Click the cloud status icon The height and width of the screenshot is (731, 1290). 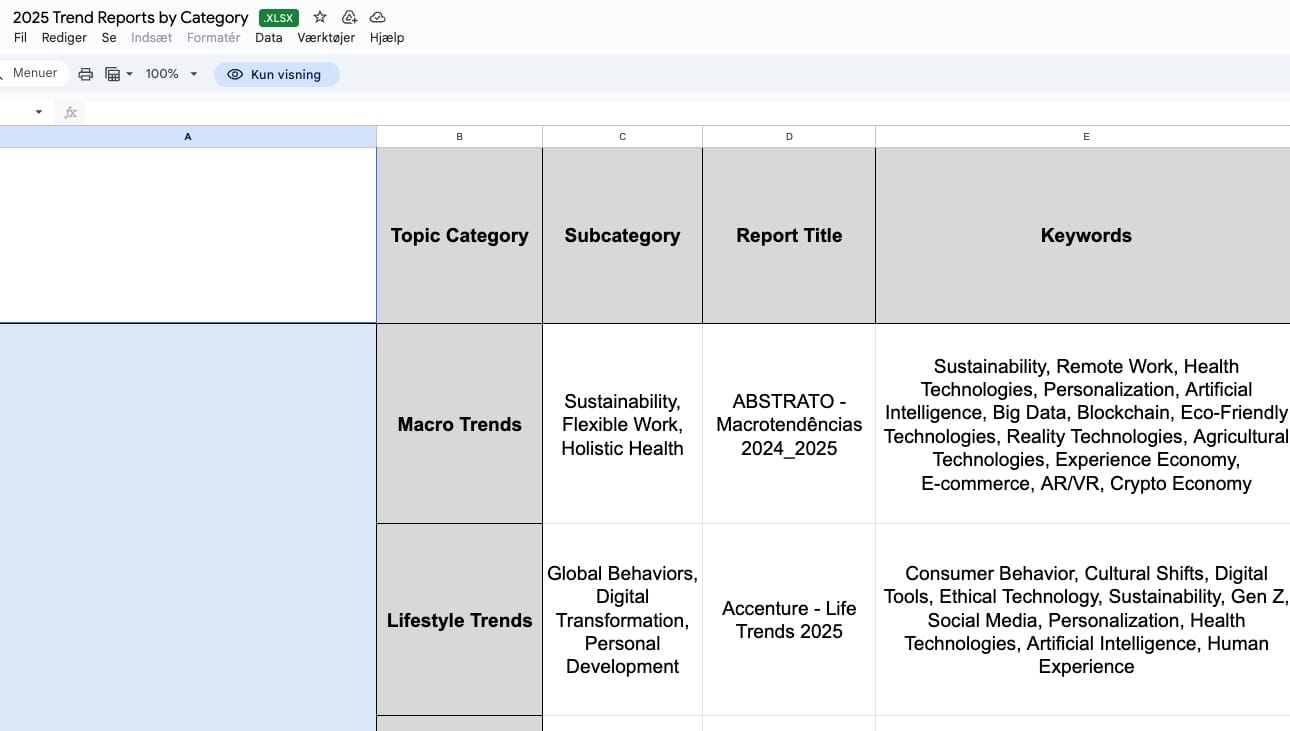(377, 17)
